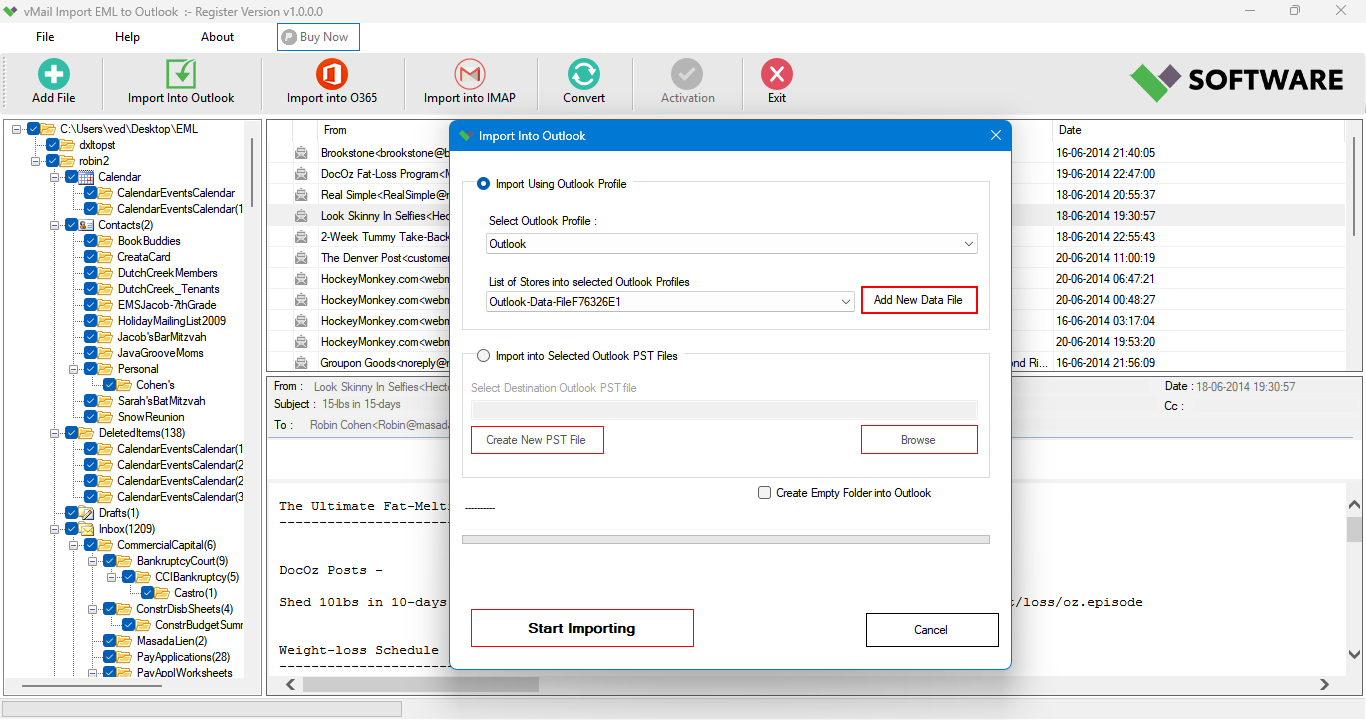
Task: Click scroll-down arrow of preview pane
Action: click(x=1354, y=655)
